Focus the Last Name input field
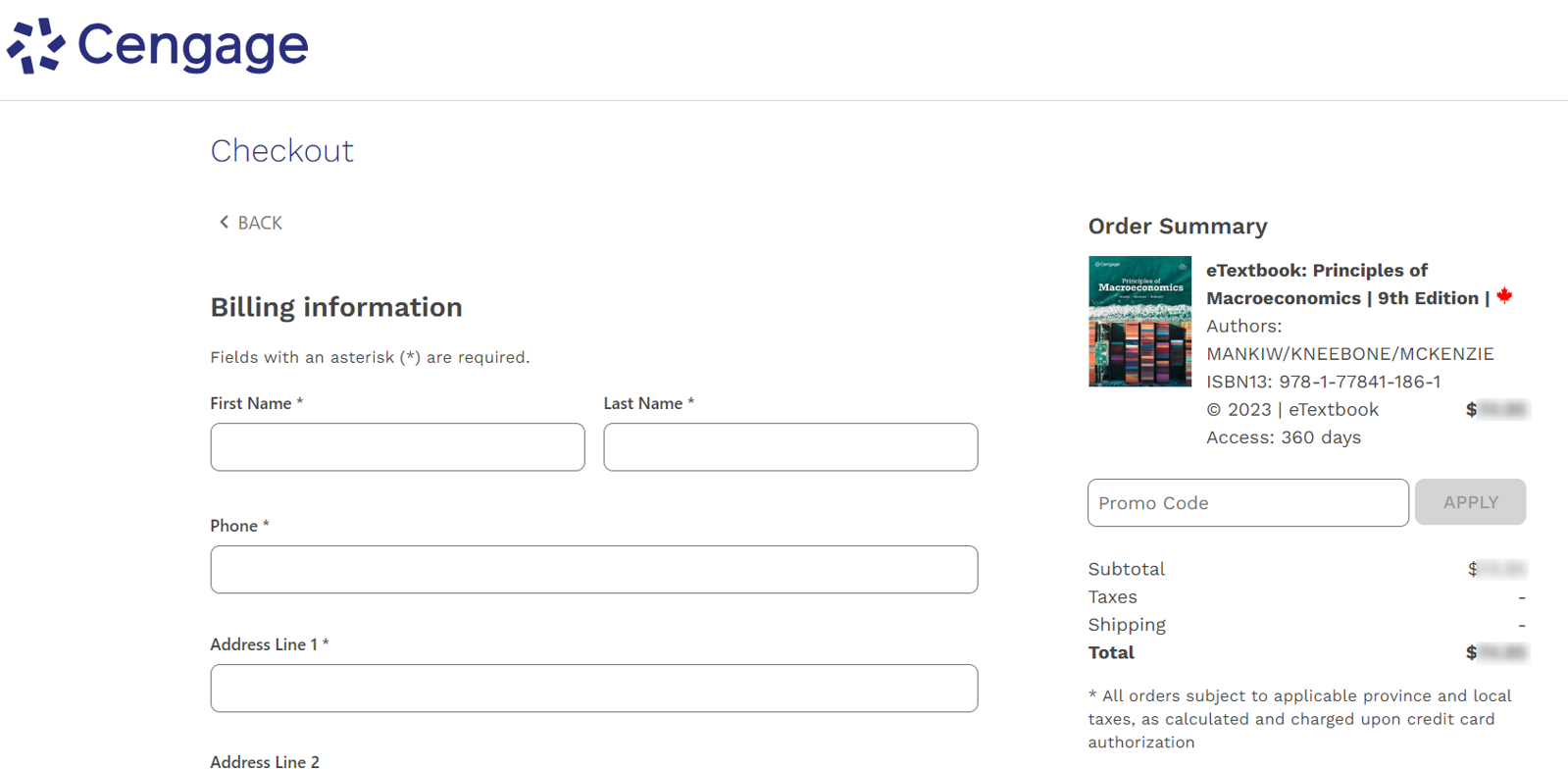 coord(790,447)
